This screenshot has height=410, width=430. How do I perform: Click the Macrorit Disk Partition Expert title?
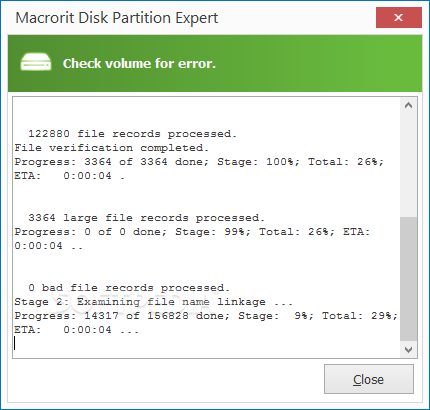click(x=117, y=18)
